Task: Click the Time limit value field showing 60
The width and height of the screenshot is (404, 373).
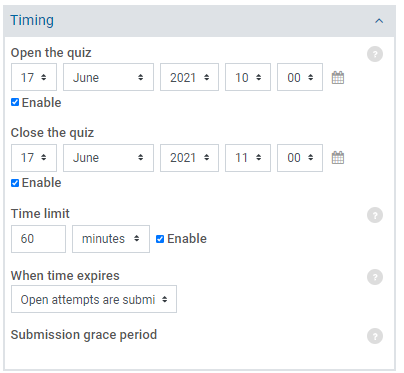Action: click(x=38, y=239)
